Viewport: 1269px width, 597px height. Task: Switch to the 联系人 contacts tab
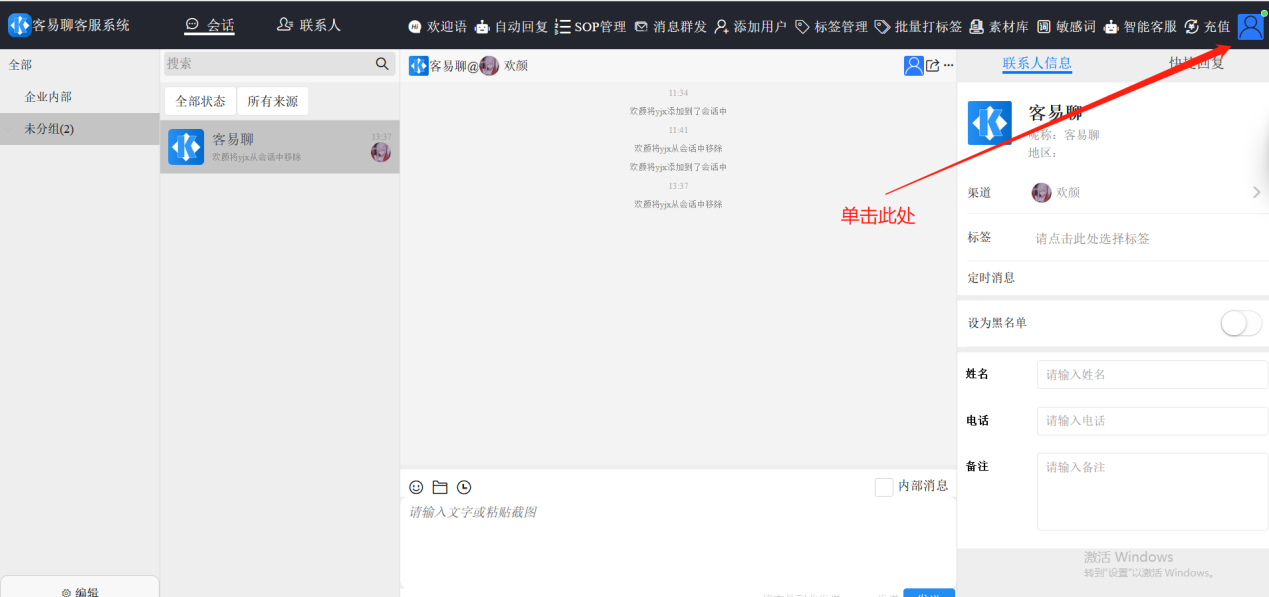pyautogui.click(x=309, y=25)
